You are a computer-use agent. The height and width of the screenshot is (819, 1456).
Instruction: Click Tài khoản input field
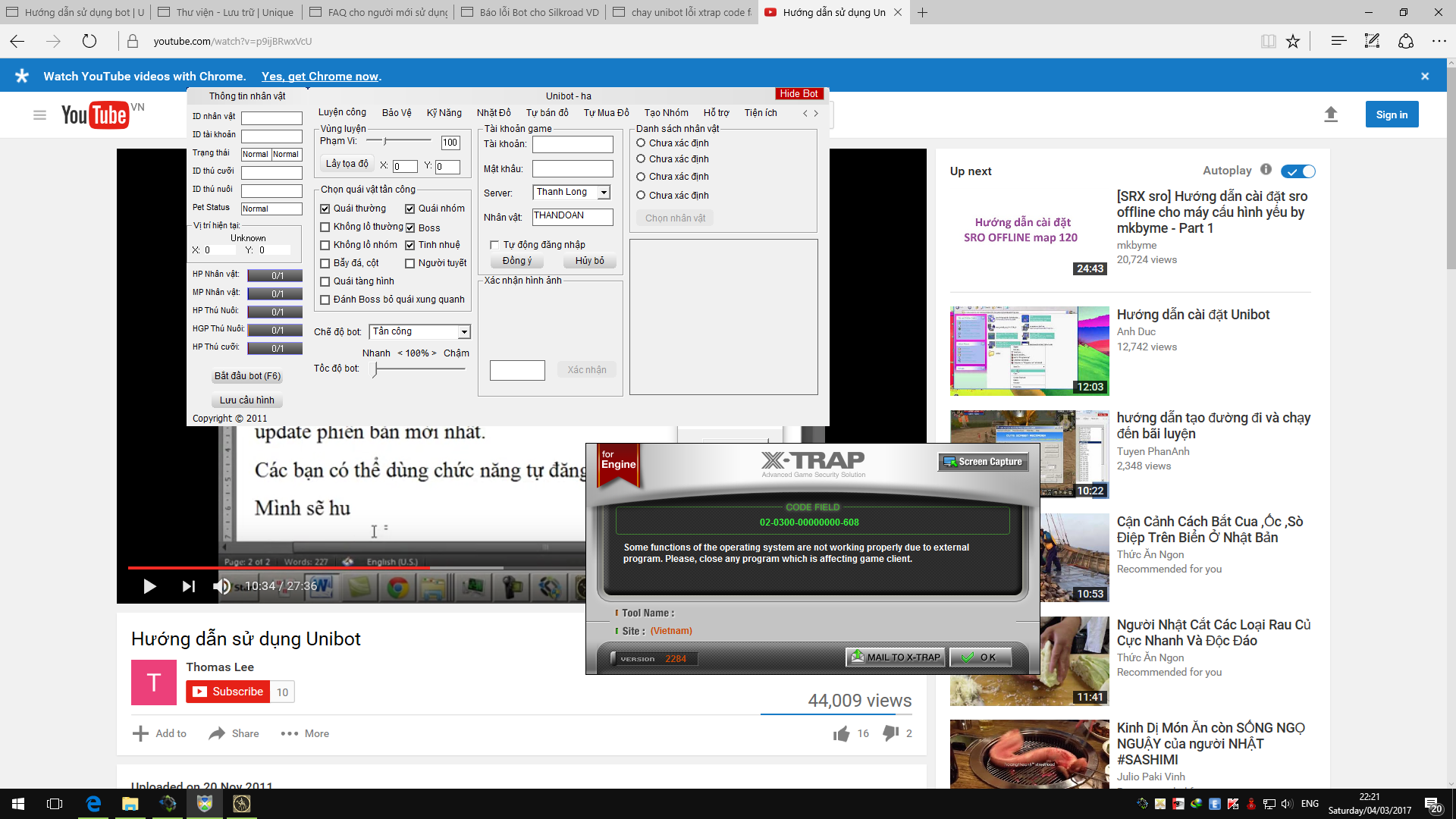coord(573,144)
